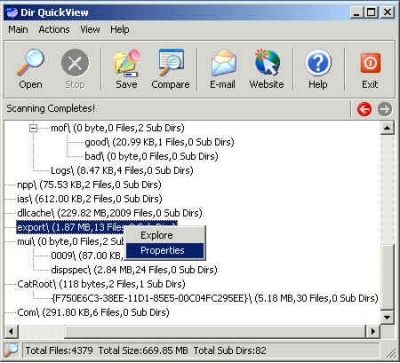Click the horizontal scrollbar right arrow
The height and width of the screenshot is (363, 400).
[x=373, y=331]
